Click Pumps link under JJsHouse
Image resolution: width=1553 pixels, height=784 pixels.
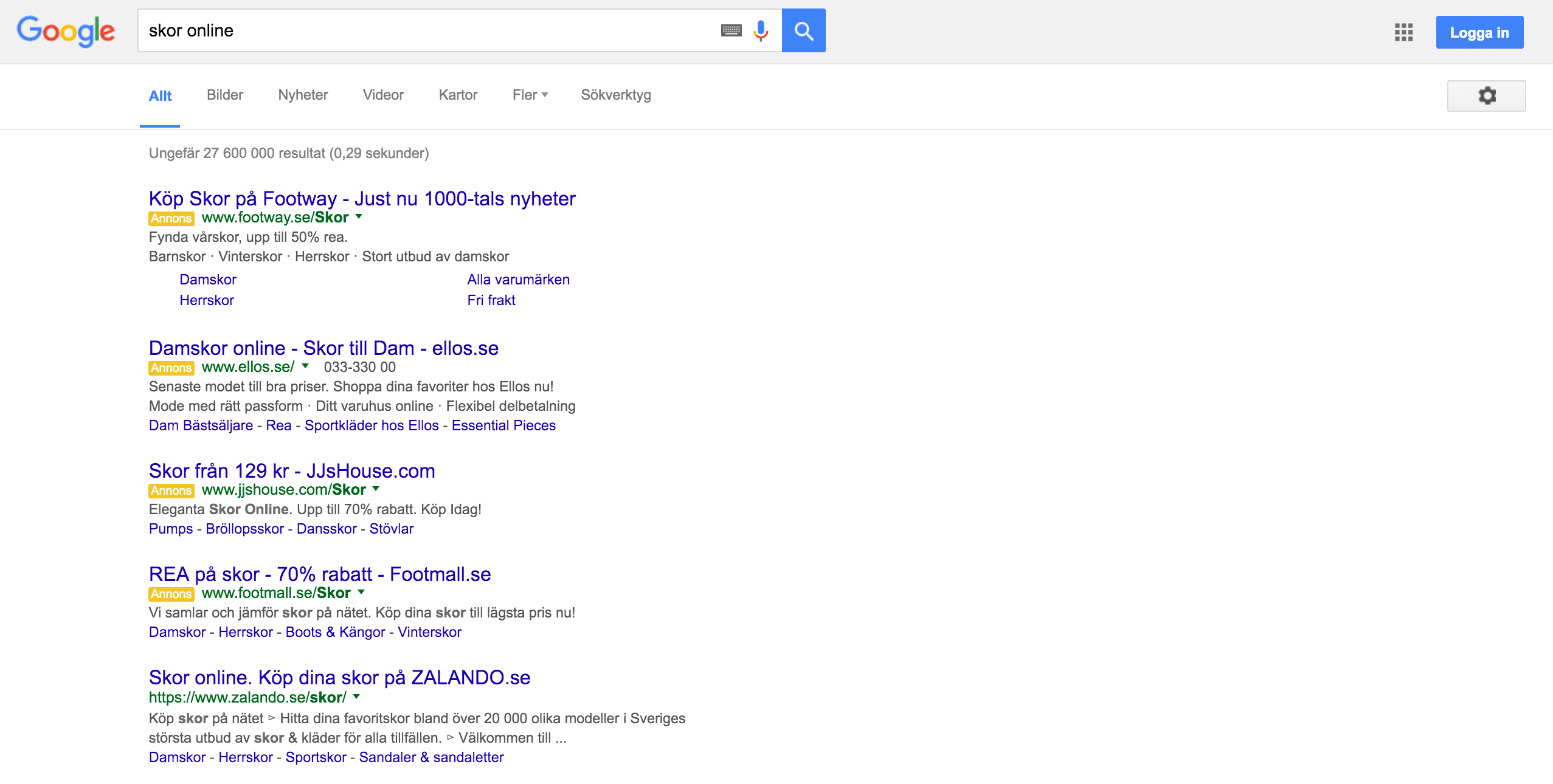pos(171,529)
